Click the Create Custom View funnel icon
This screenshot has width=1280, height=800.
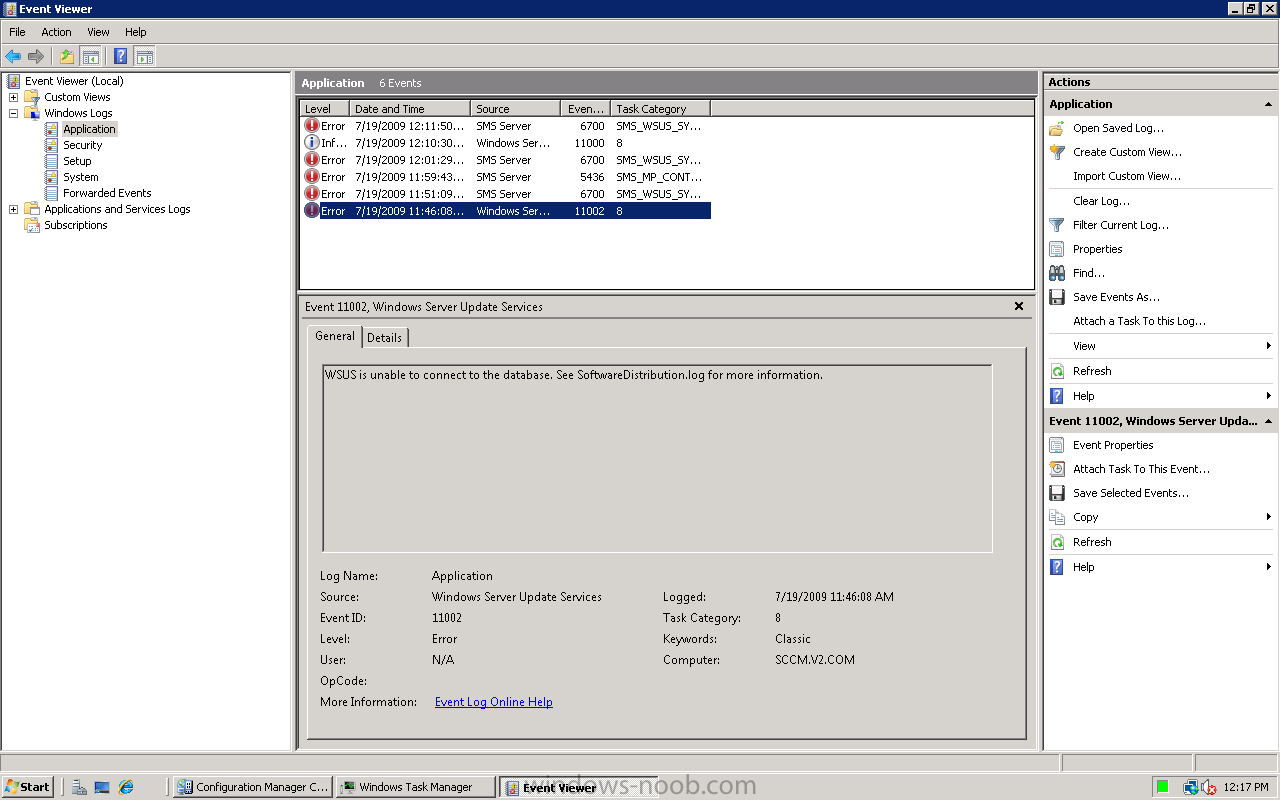[x=1057, y=152]
